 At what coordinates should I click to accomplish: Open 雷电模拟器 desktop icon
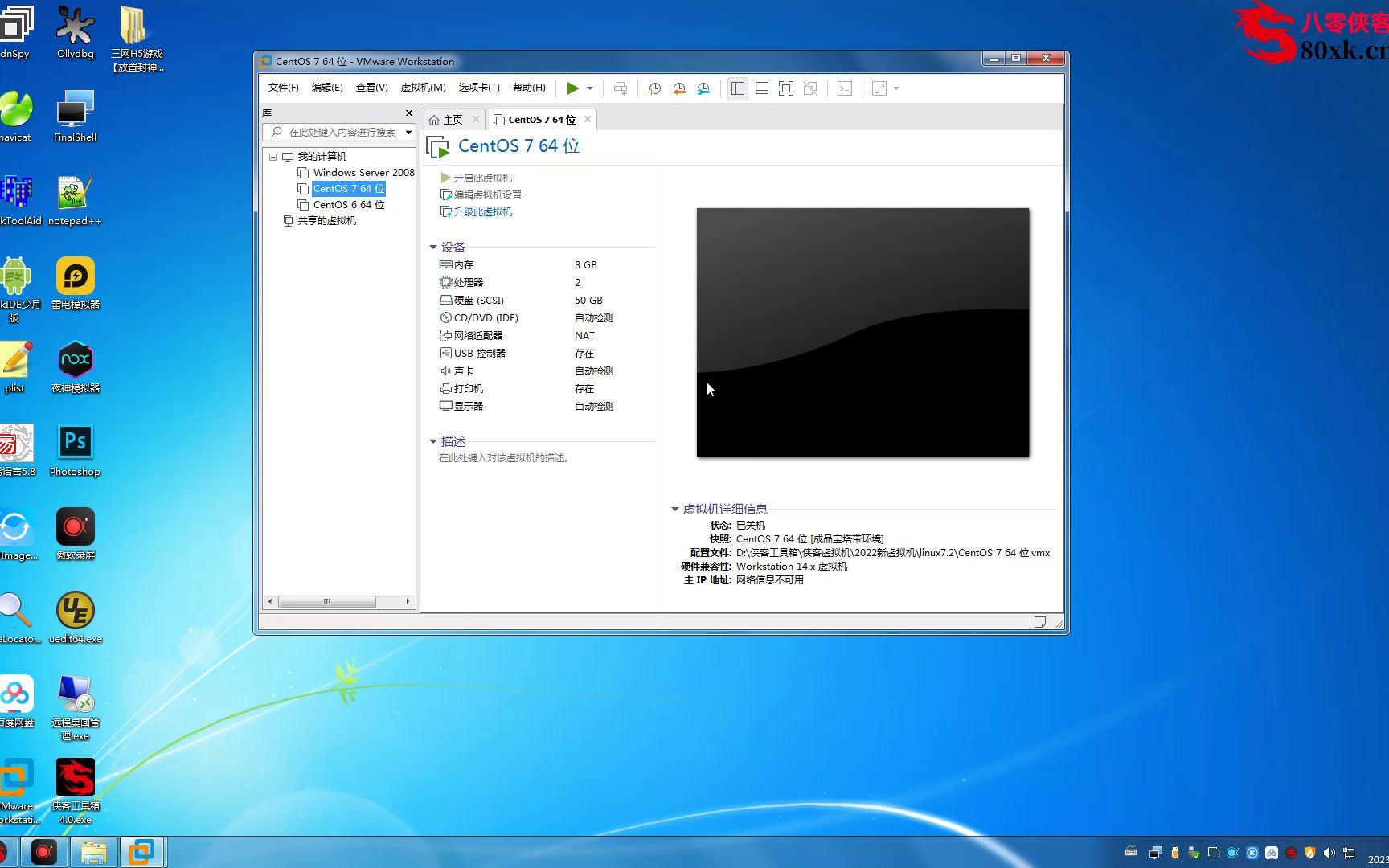(x=76, y=284)
